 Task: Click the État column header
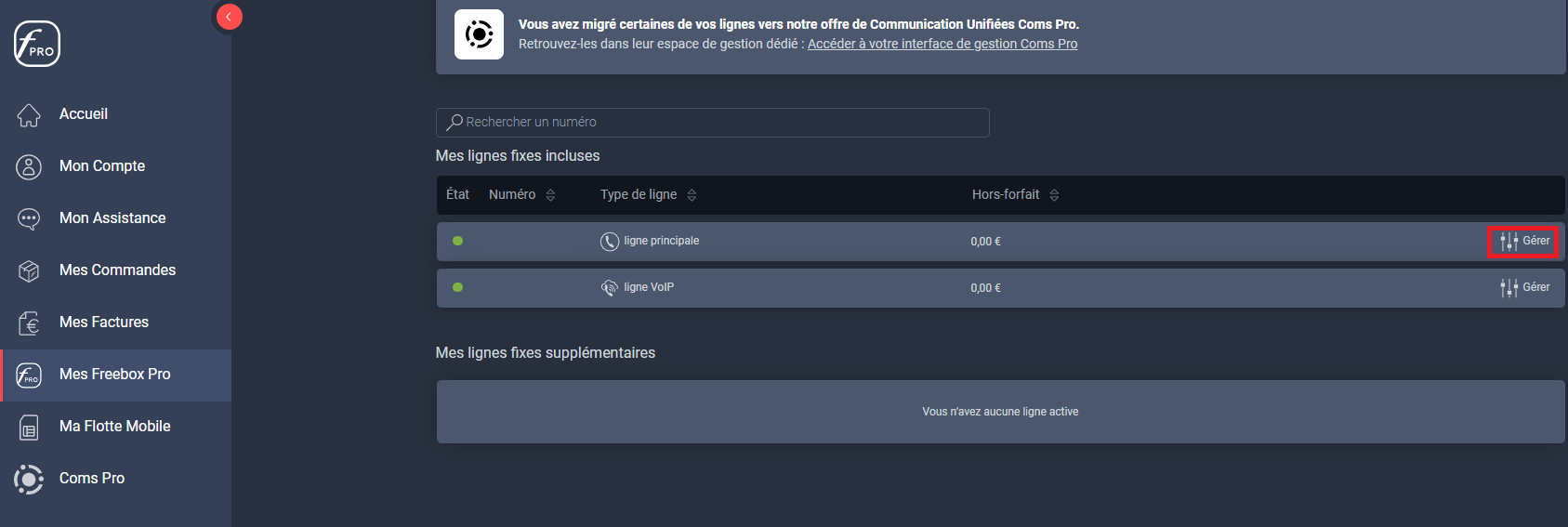click(457, 194)
